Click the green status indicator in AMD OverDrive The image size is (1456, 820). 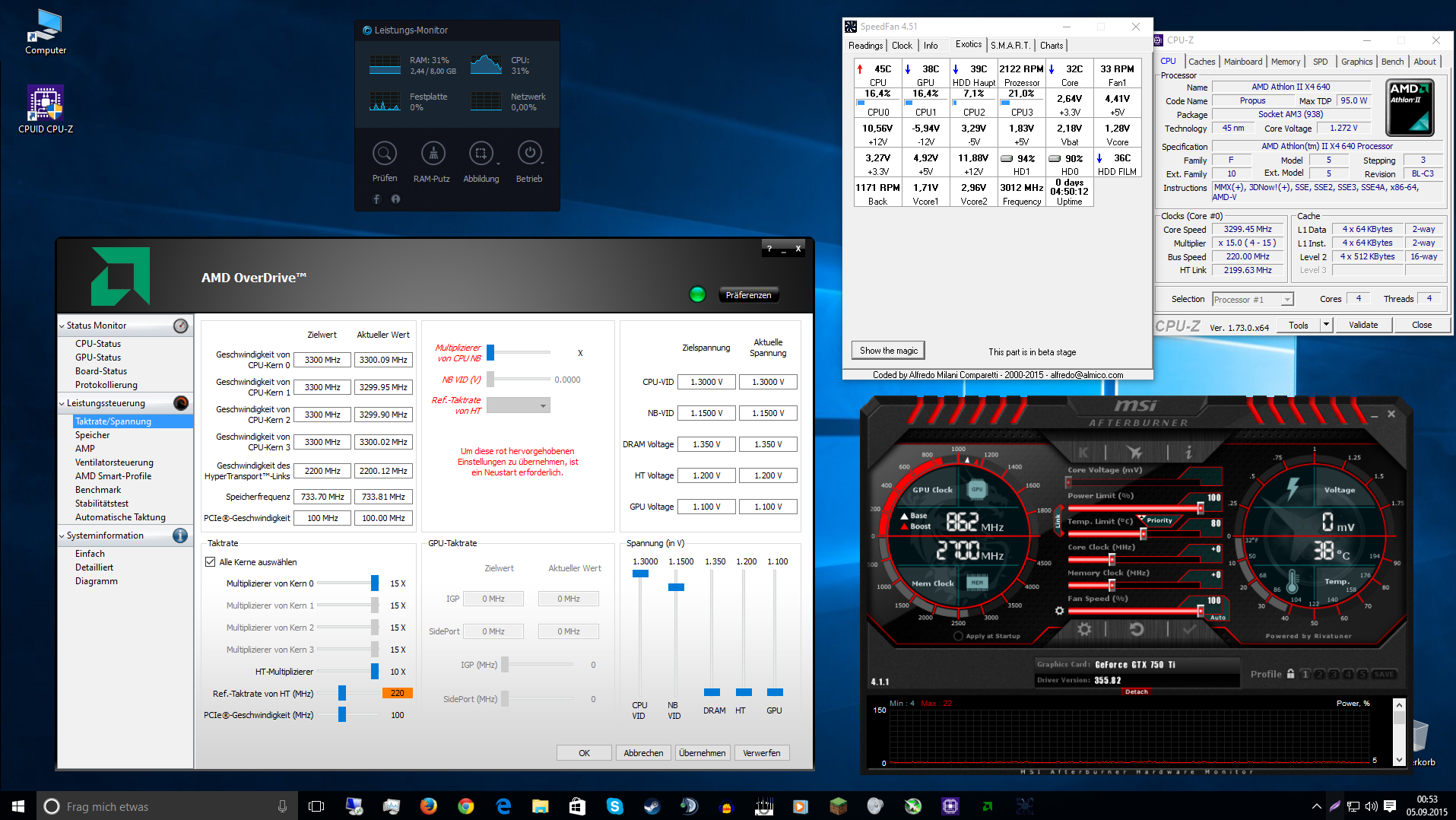697,294
